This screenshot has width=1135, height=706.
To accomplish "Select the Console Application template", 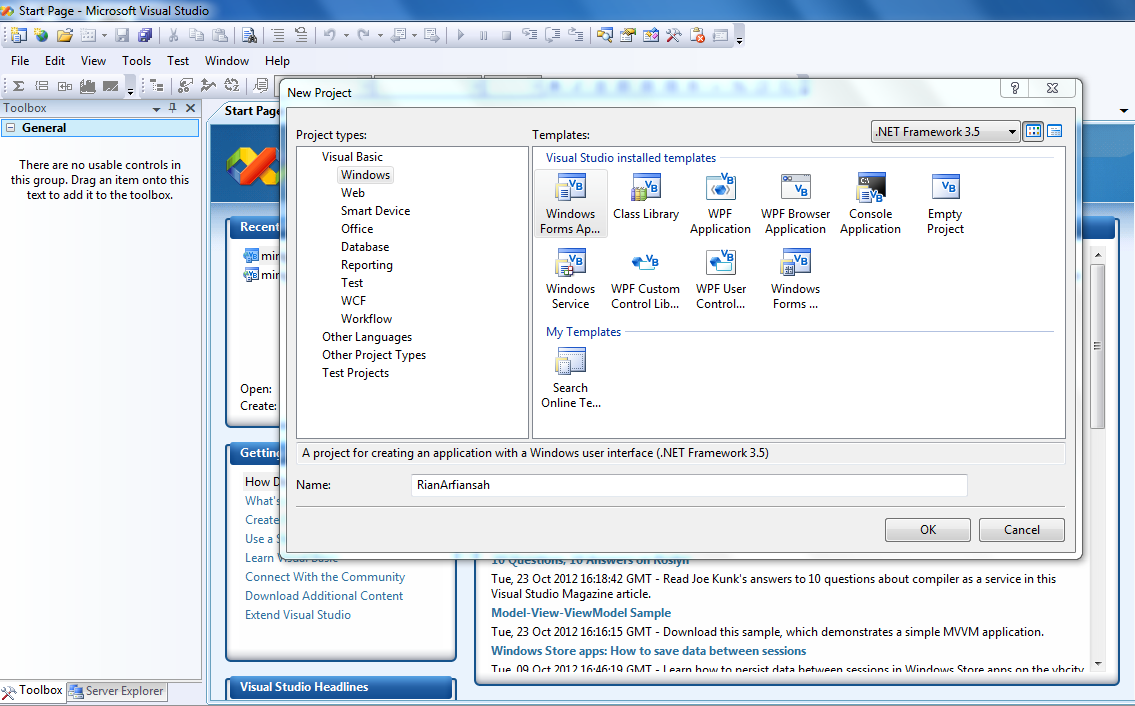I will [x=870, y=204].
